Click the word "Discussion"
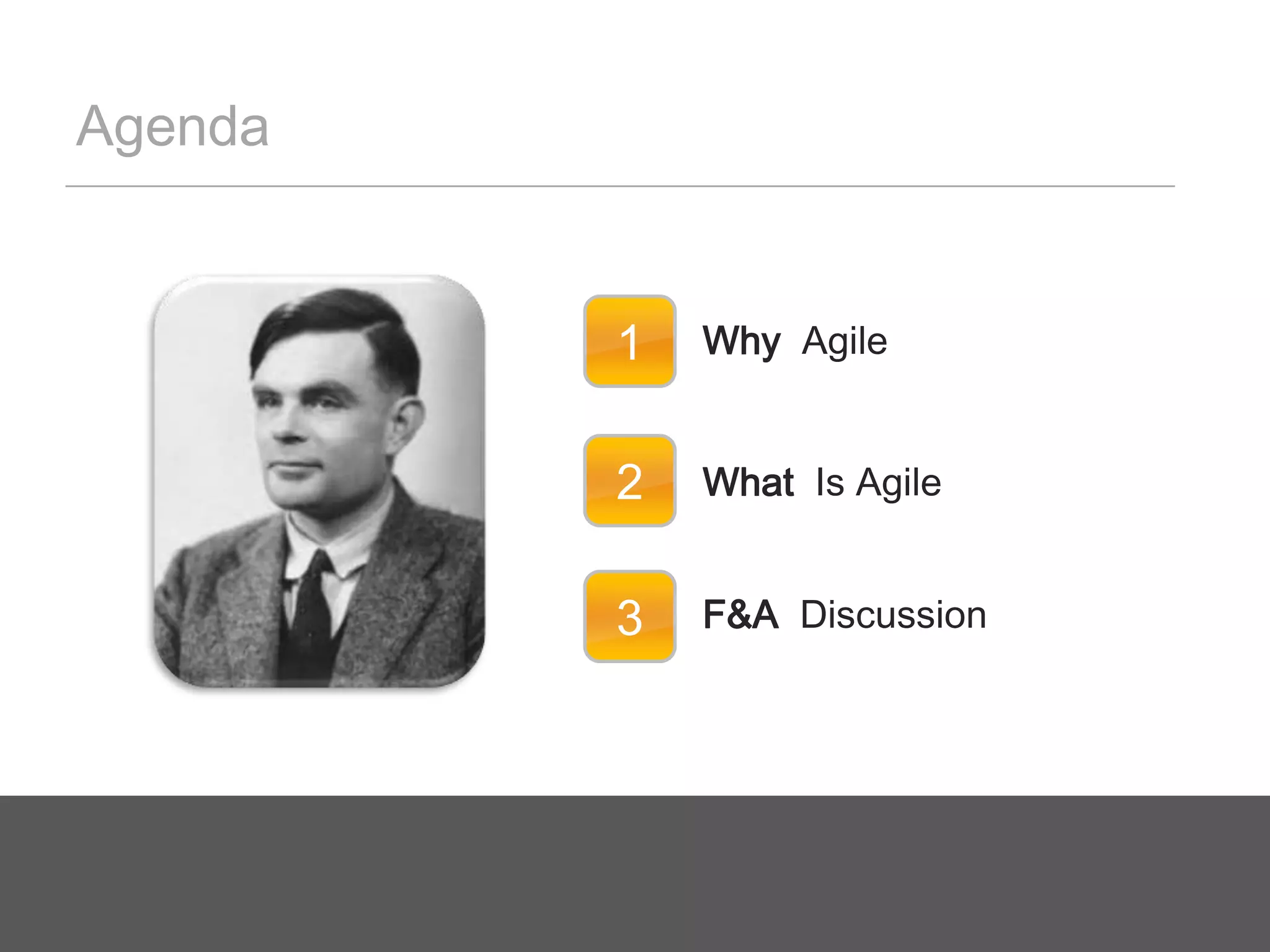This screenshot has height=952, width=1270. [893, 615]
